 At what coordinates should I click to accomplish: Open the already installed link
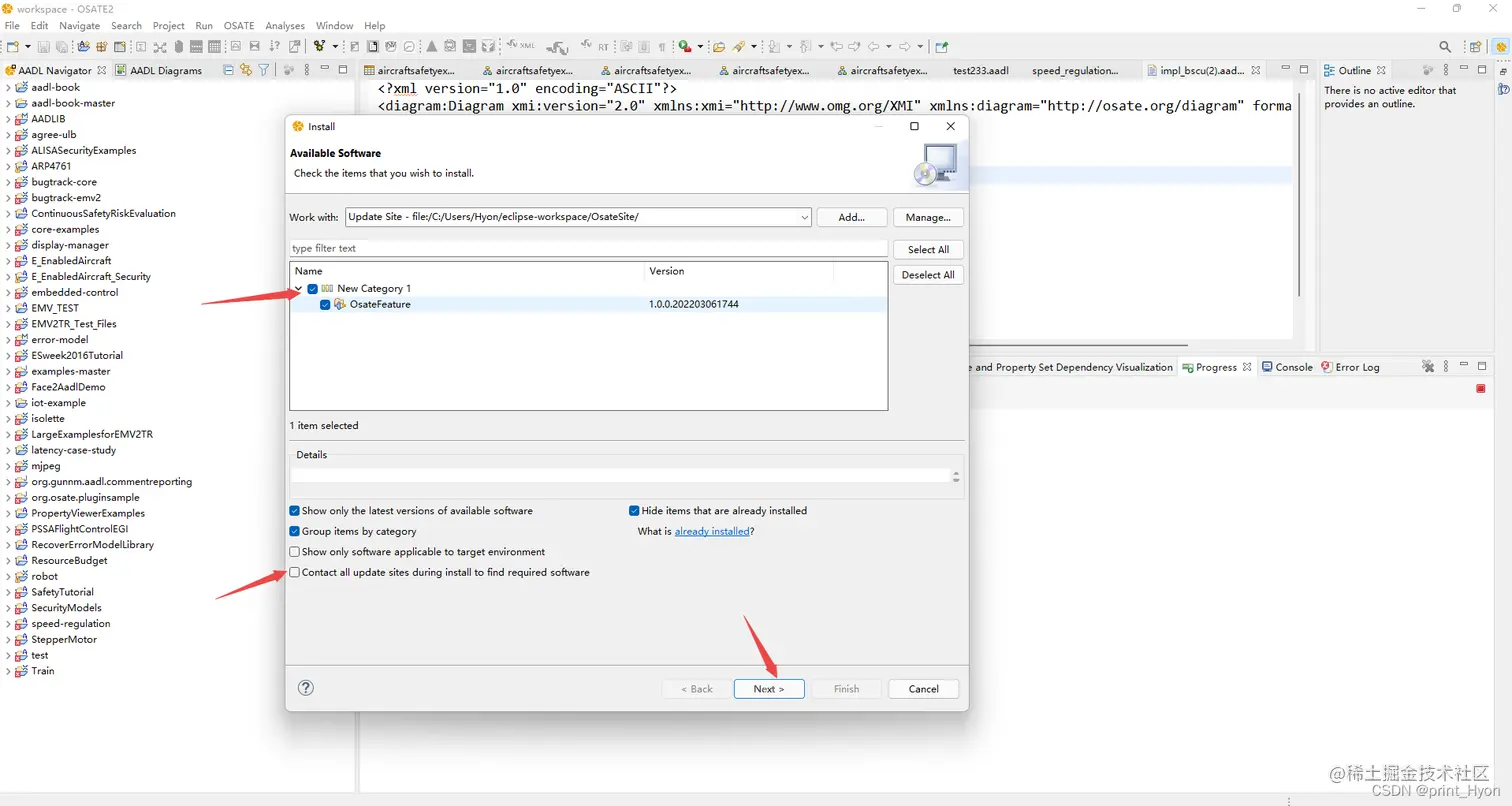[x=712, y=531]
